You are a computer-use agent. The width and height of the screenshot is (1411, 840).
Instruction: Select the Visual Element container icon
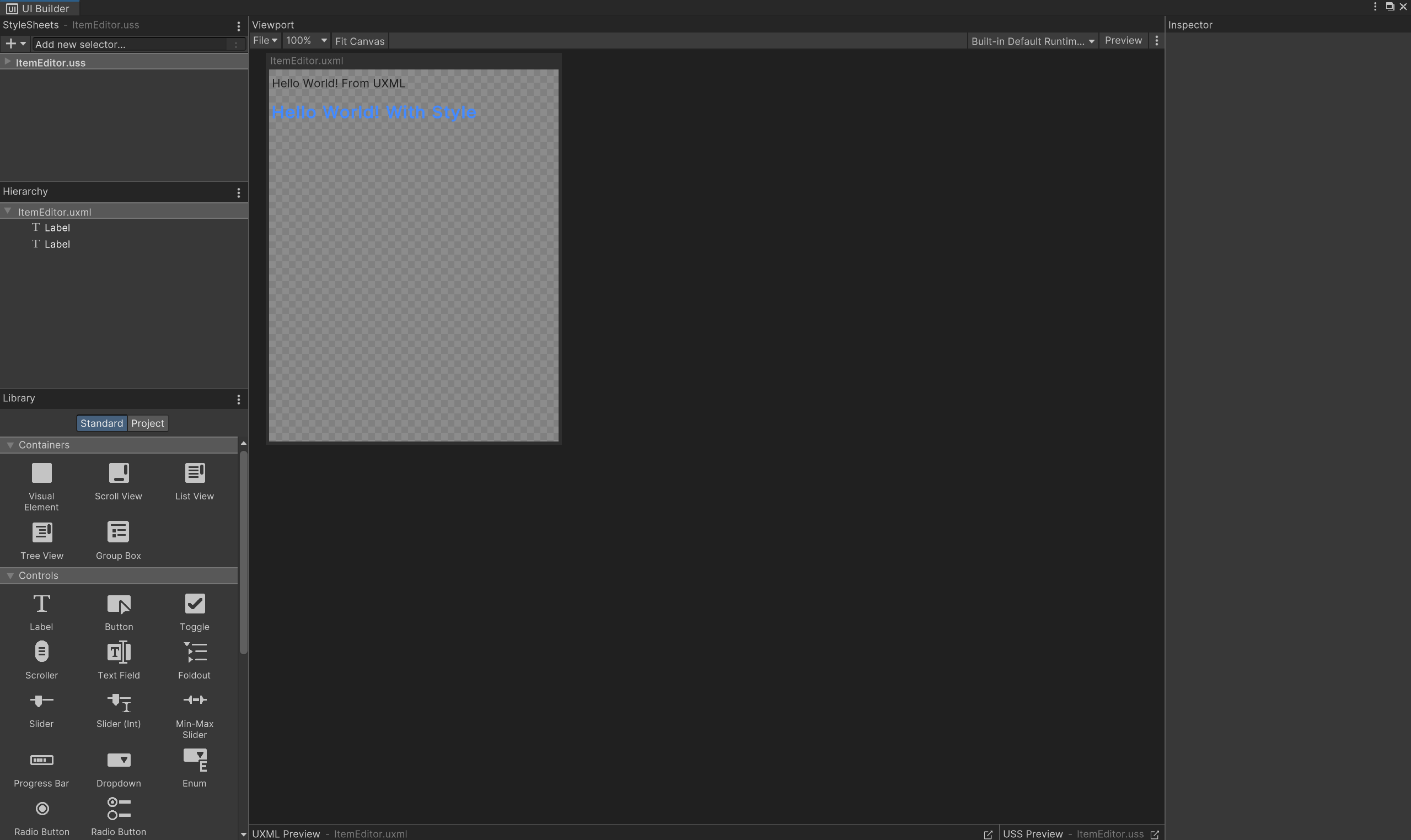(41, 473)
